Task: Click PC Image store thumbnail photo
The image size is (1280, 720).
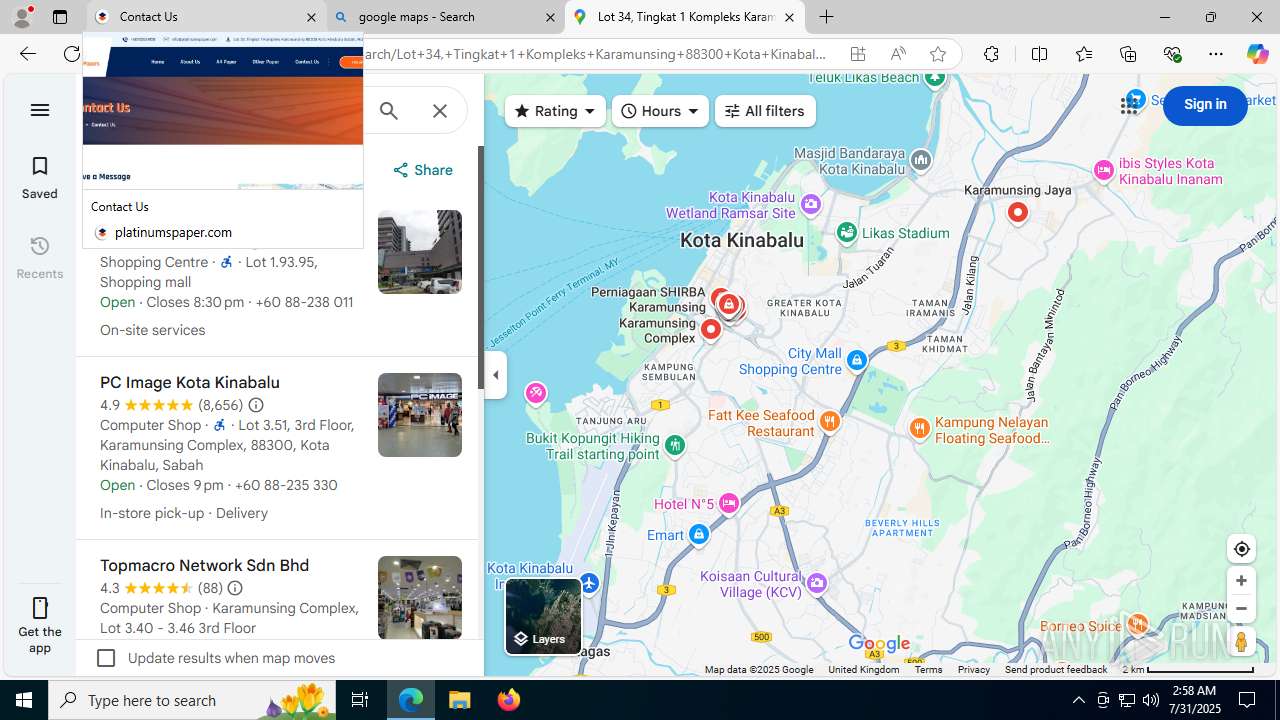Action: pyautogui.click(x=420, y=415)
